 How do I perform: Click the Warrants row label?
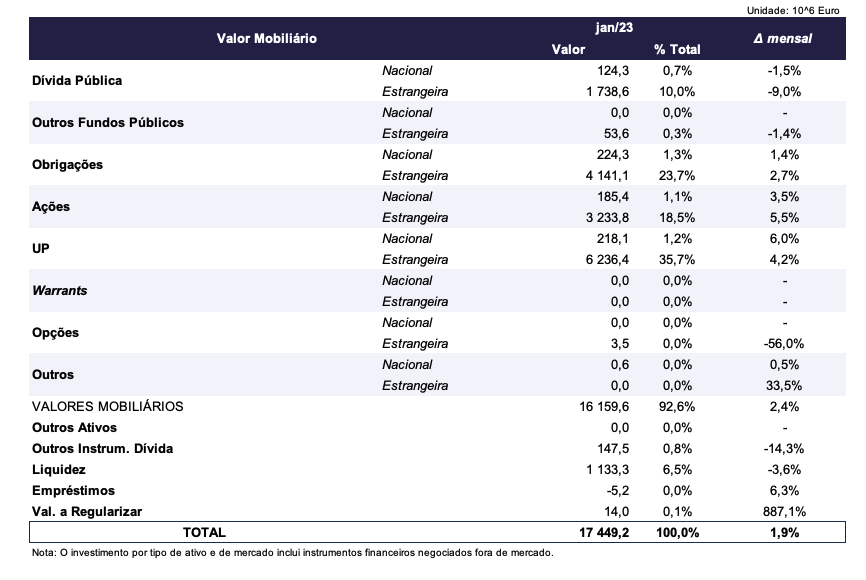(x=59, y=291)
